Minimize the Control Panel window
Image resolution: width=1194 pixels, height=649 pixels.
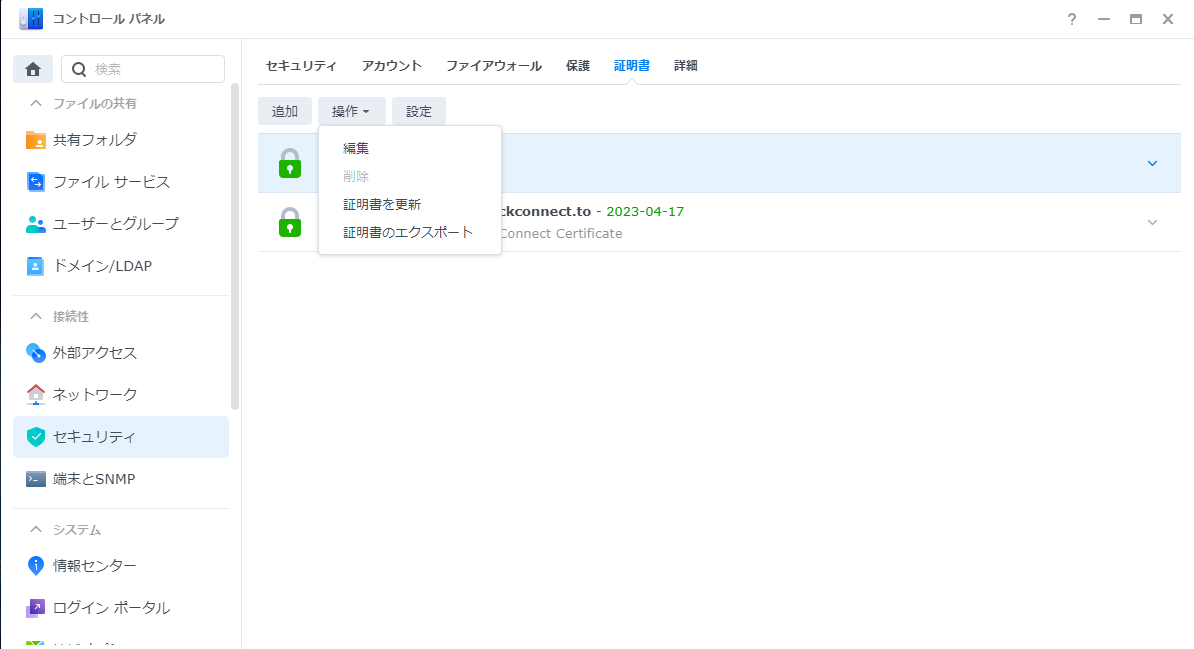click(x=1103, y=19)
